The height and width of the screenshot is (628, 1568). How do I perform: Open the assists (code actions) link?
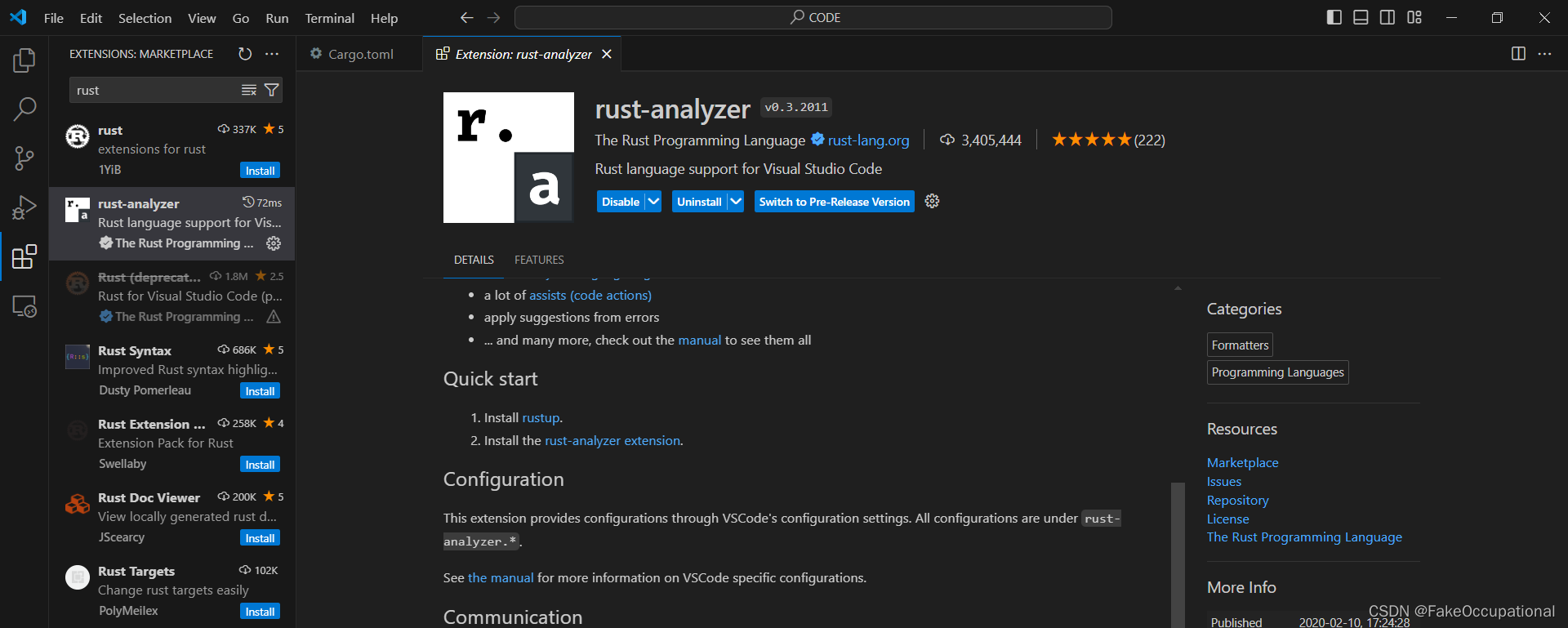coord(590,295)
